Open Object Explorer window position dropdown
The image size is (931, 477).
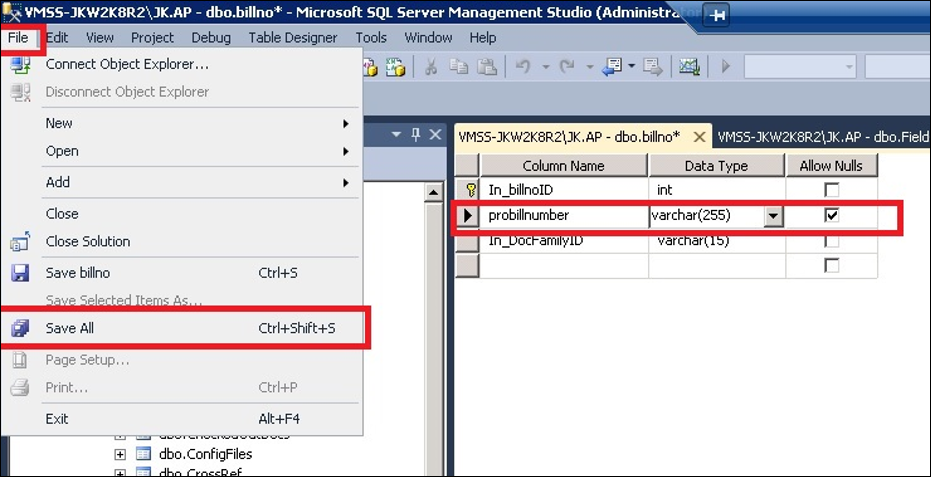(397, 135)
